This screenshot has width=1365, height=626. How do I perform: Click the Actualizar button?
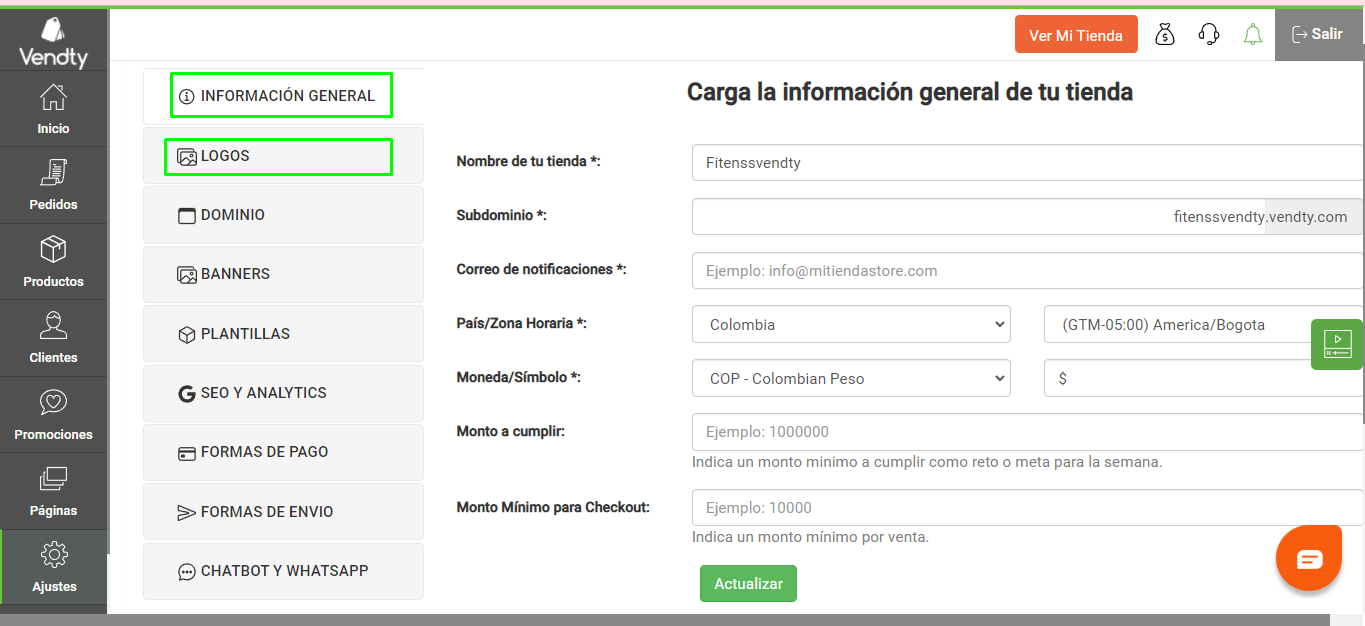(748, 583)
